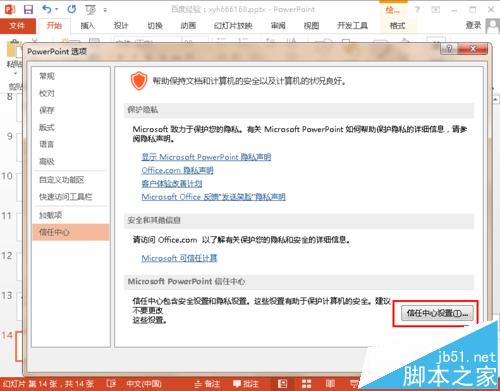Switch to the 设计 ribbon tab
The width and height of the screenshot is (500, 391).
[x=121, y=25]
